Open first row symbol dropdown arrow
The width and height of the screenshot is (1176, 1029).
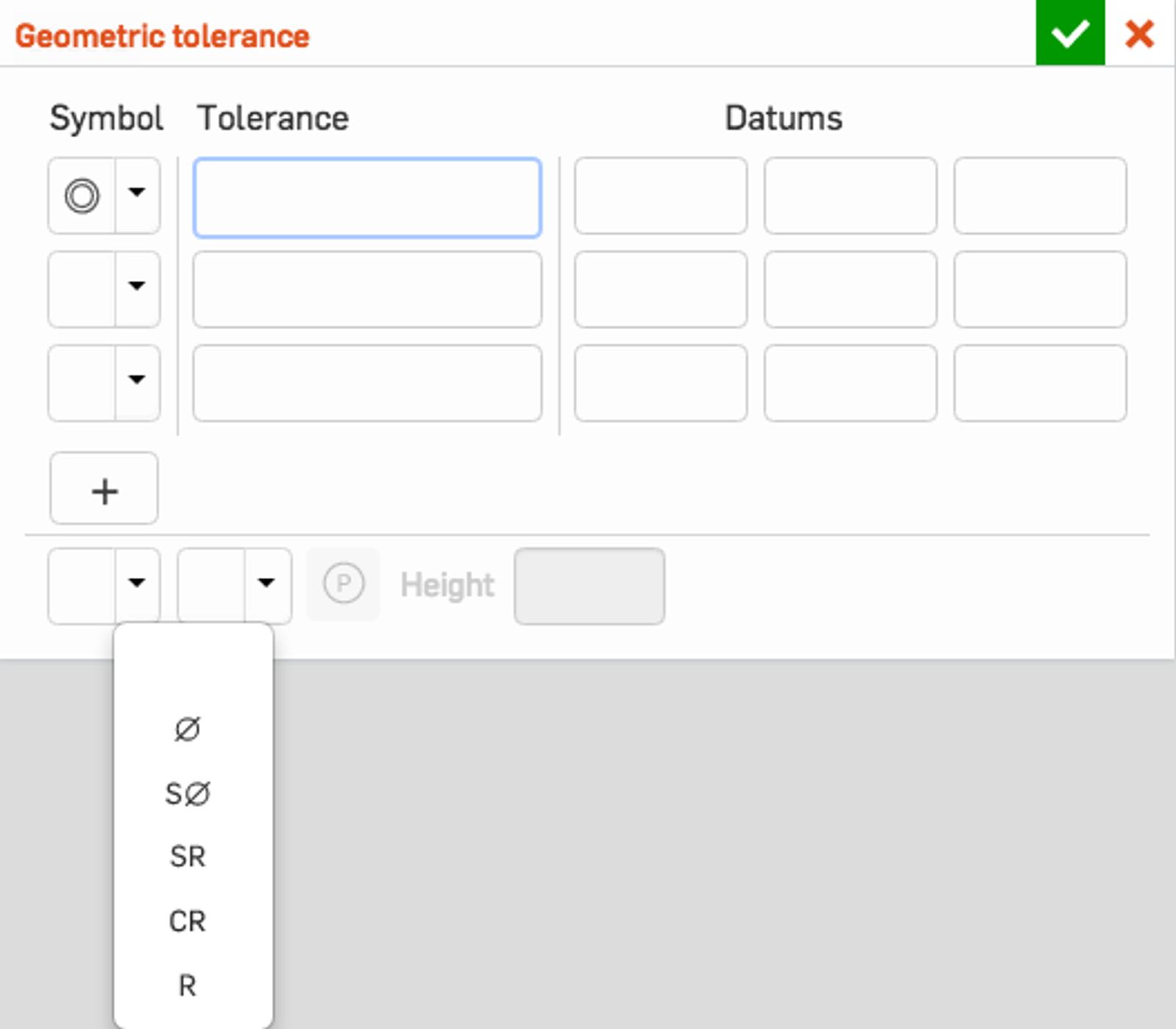point(137,193)
